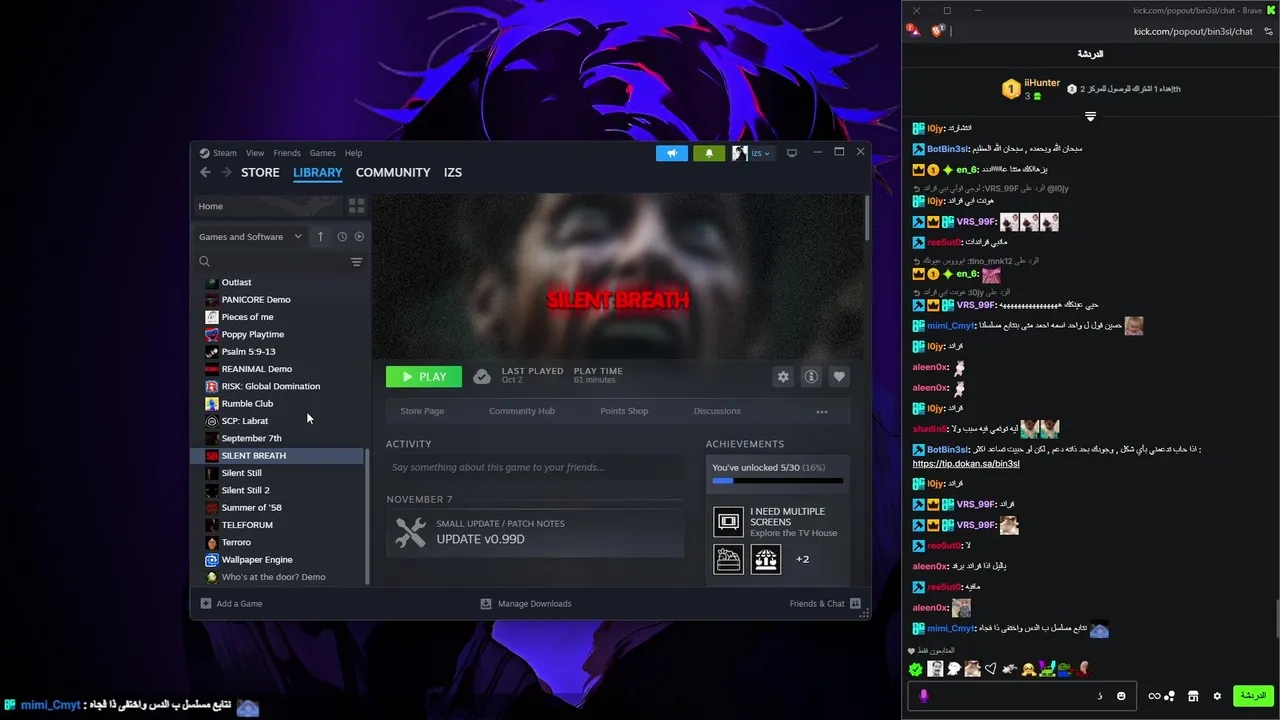Open I NEED MULTIPLE SCREENS achievement icon

[729, 521]
